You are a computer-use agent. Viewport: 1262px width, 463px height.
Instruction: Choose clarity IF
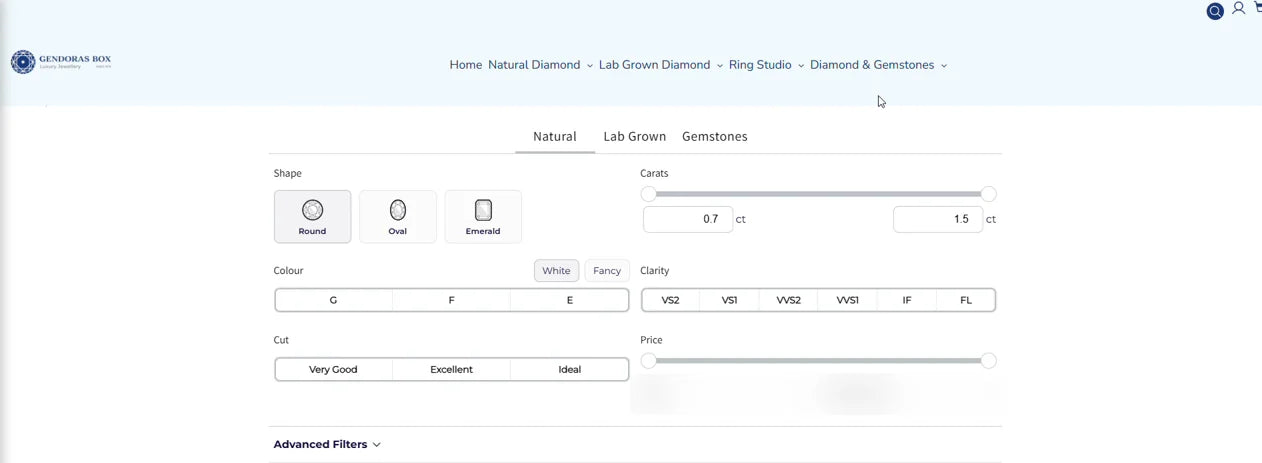pyautogui.click(x=907, y=300)
